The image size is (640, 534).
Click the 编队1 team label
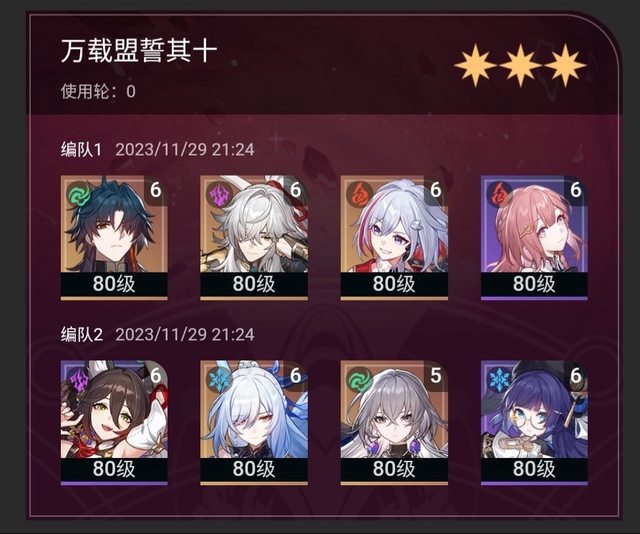point(81,150)
